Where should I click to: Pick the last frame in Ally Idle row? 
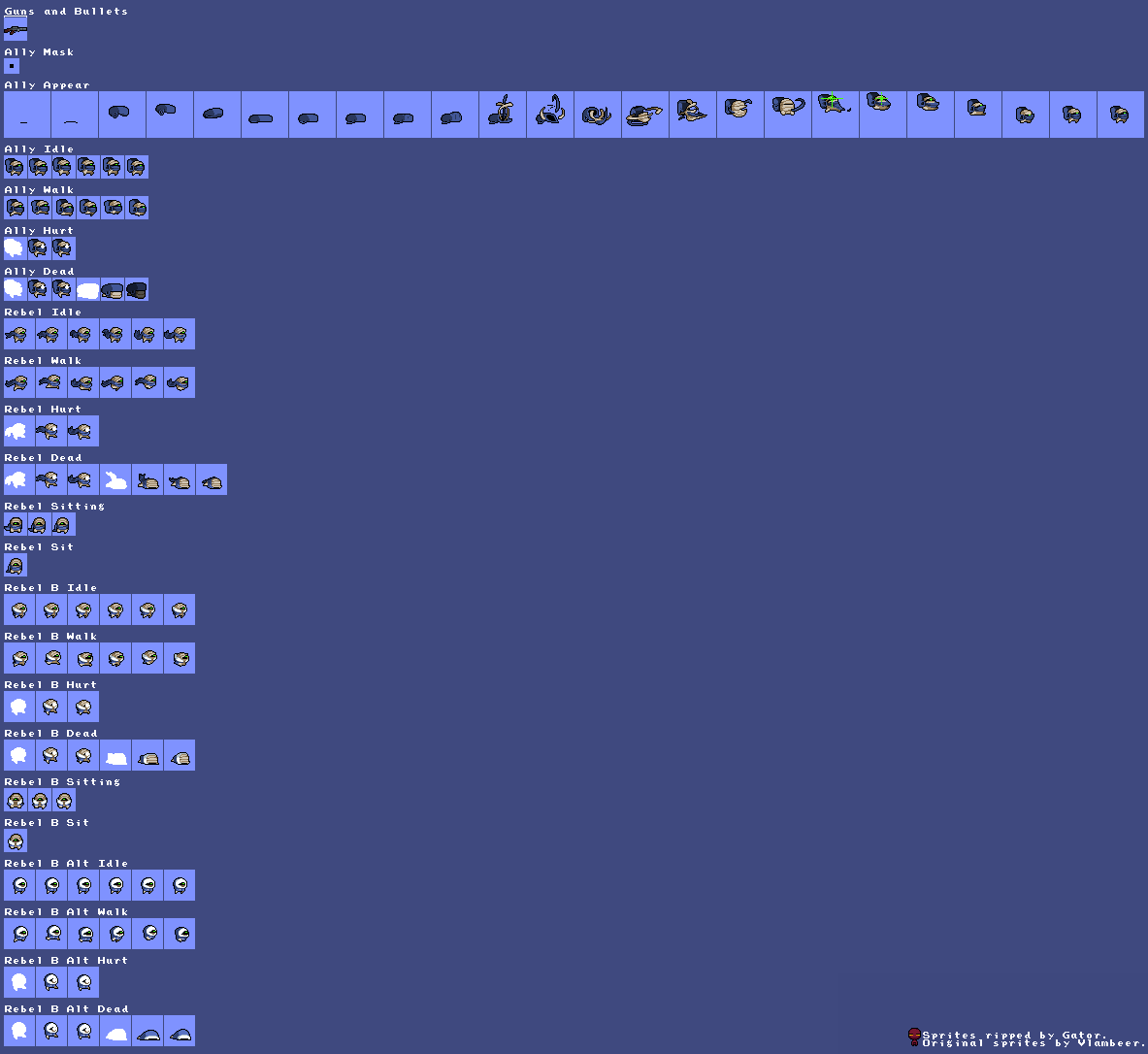pos(136,167)
